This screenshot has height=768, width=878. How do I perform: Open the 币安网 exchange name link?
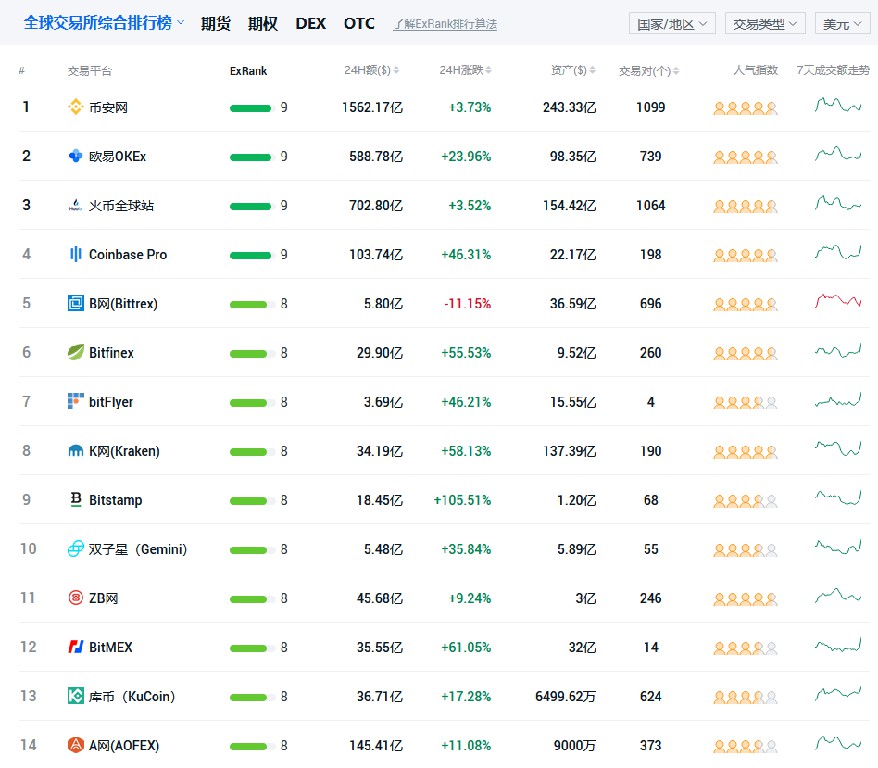tap(108, 107)
